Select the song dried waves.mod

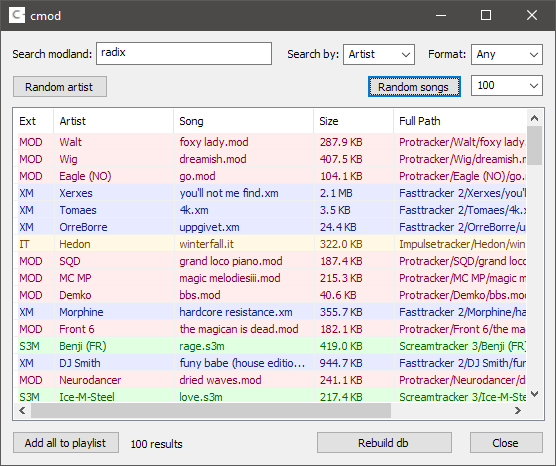point(220,381)
